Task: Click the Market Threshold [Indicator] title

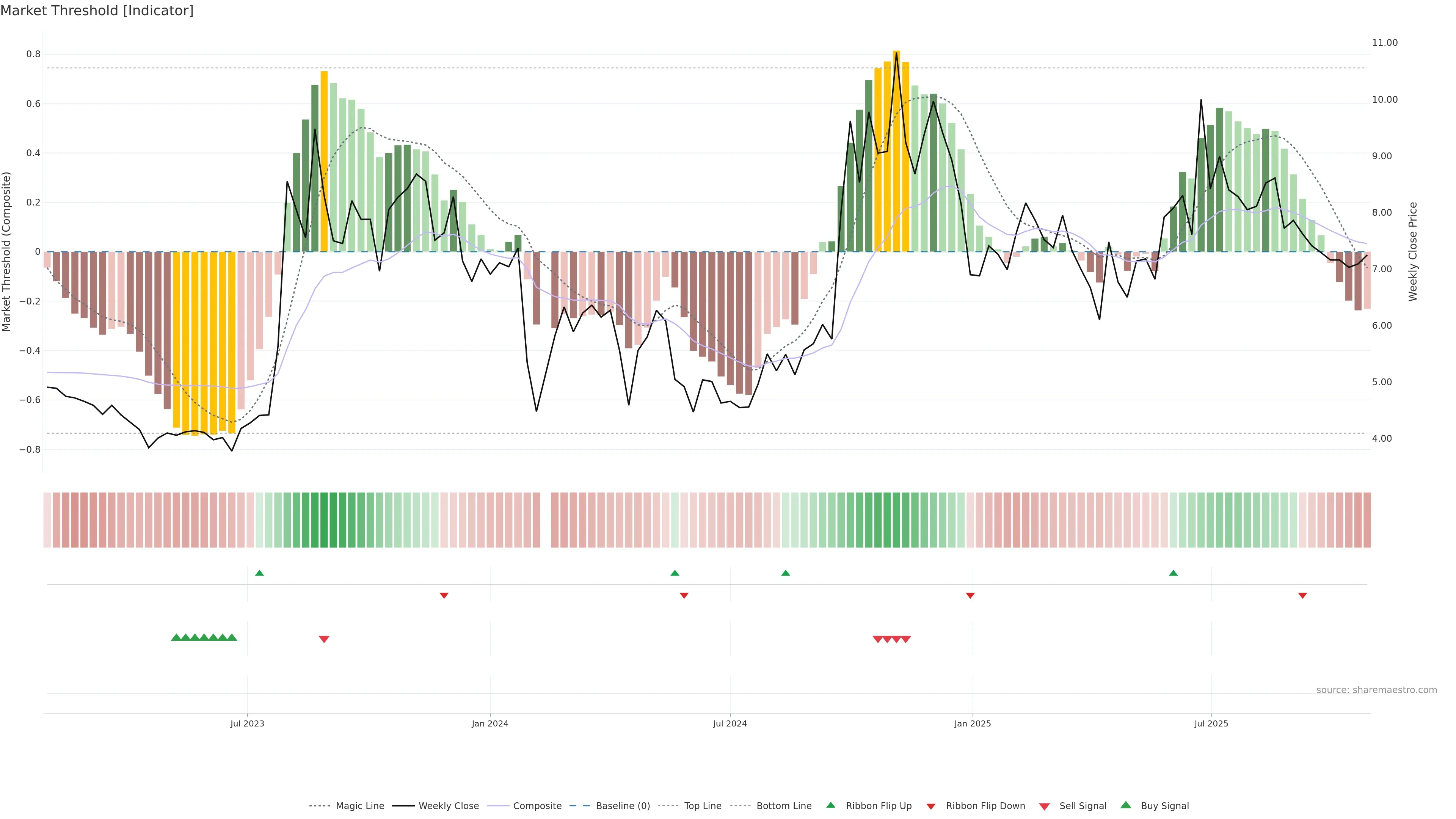Action: click(x=97, y=11)
